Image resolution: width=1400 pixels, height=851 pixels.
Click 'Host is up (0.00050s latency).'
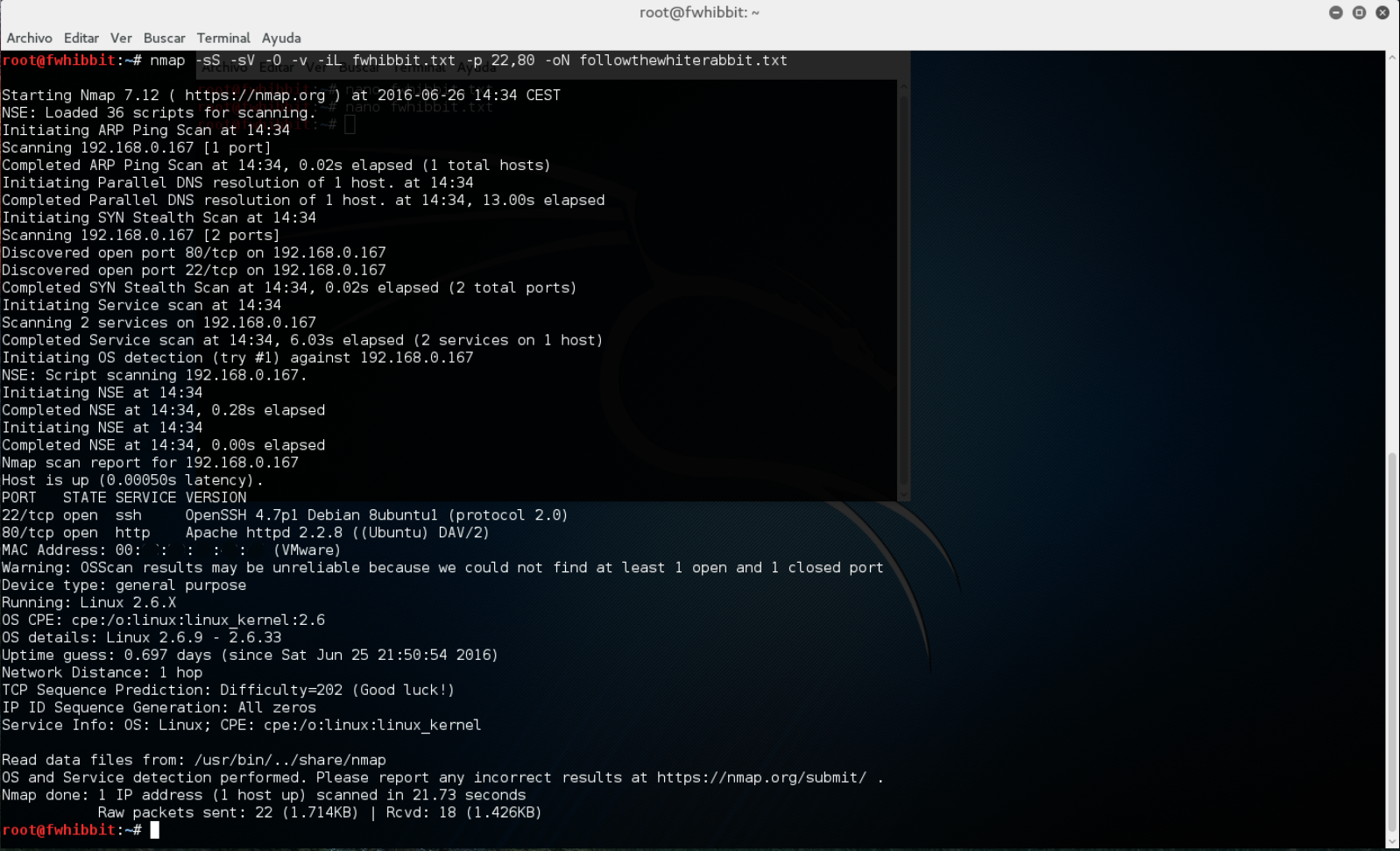coord(132,480)
